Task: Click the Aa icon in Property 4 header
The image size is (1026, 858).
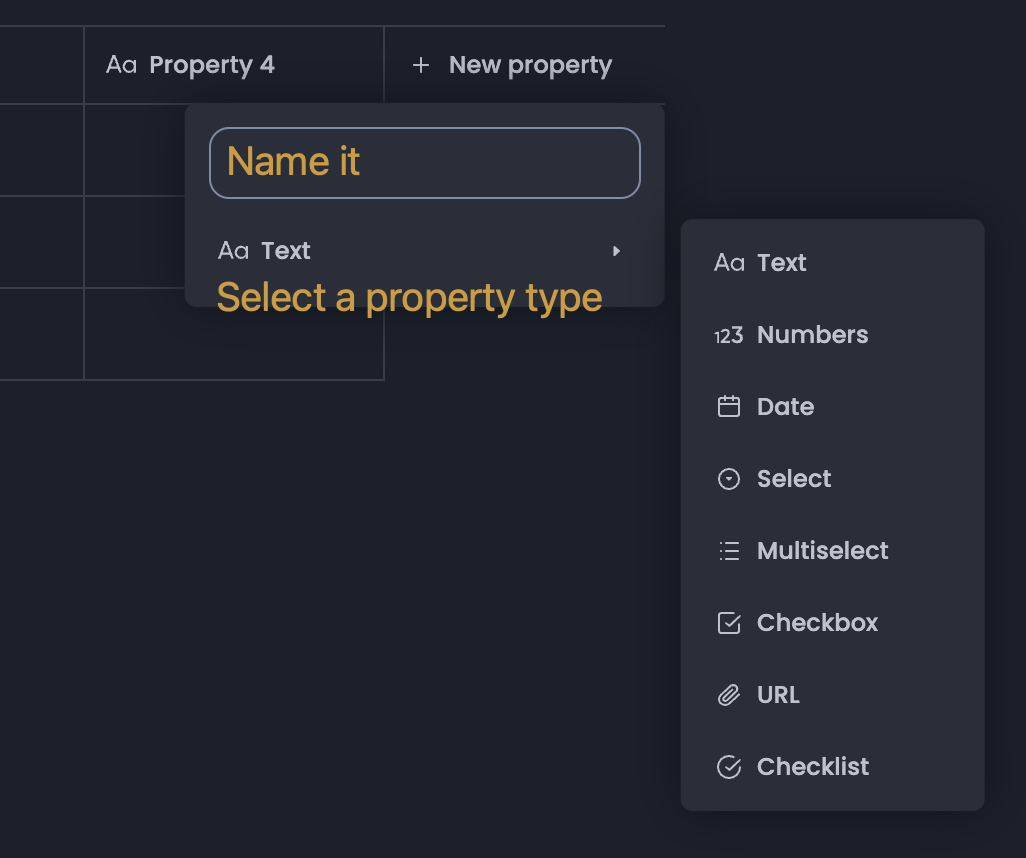Action: click(121, 65)
